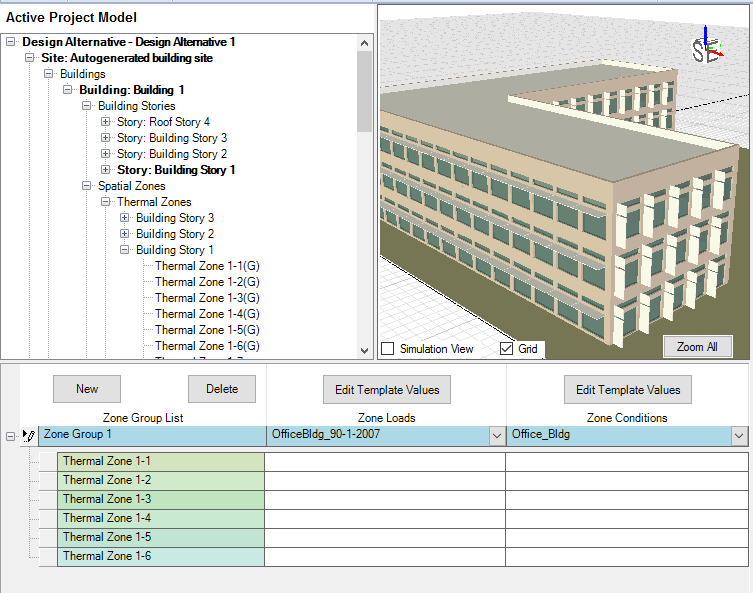Screen dimensions: 753x593
Task: Select the Spatial Zones label
Action: pyautogui.click(x=132, y=186)
